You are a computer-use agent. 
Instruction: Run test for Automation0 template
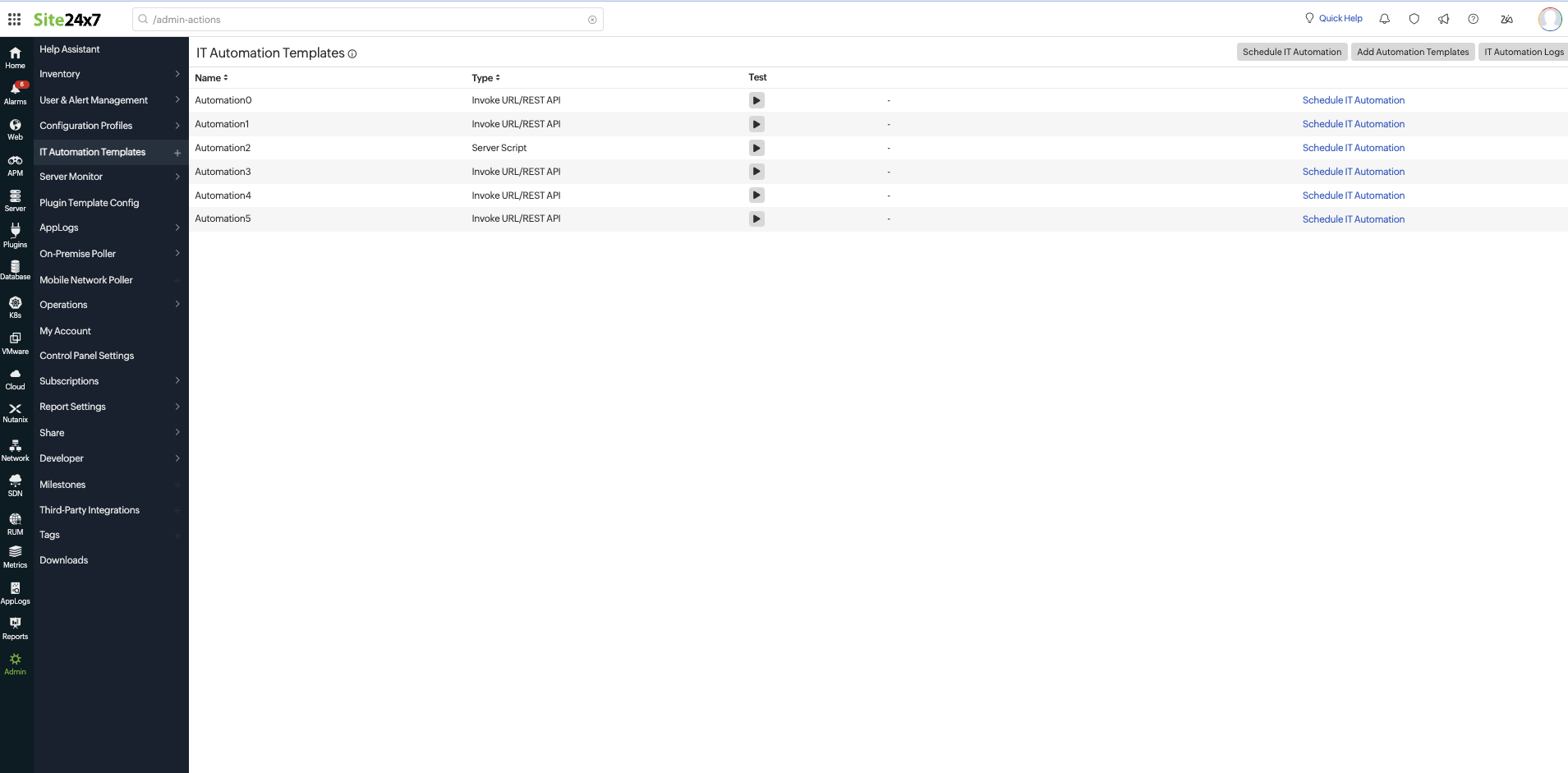point(756,100)
